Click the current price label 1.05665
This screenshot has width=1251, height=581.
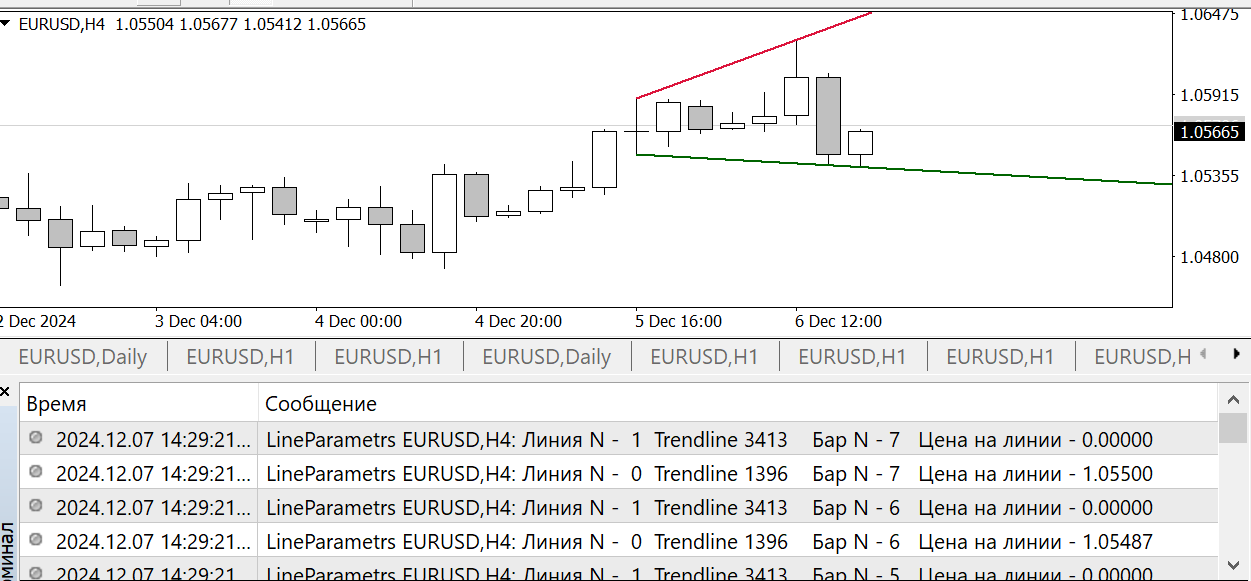1209,132
